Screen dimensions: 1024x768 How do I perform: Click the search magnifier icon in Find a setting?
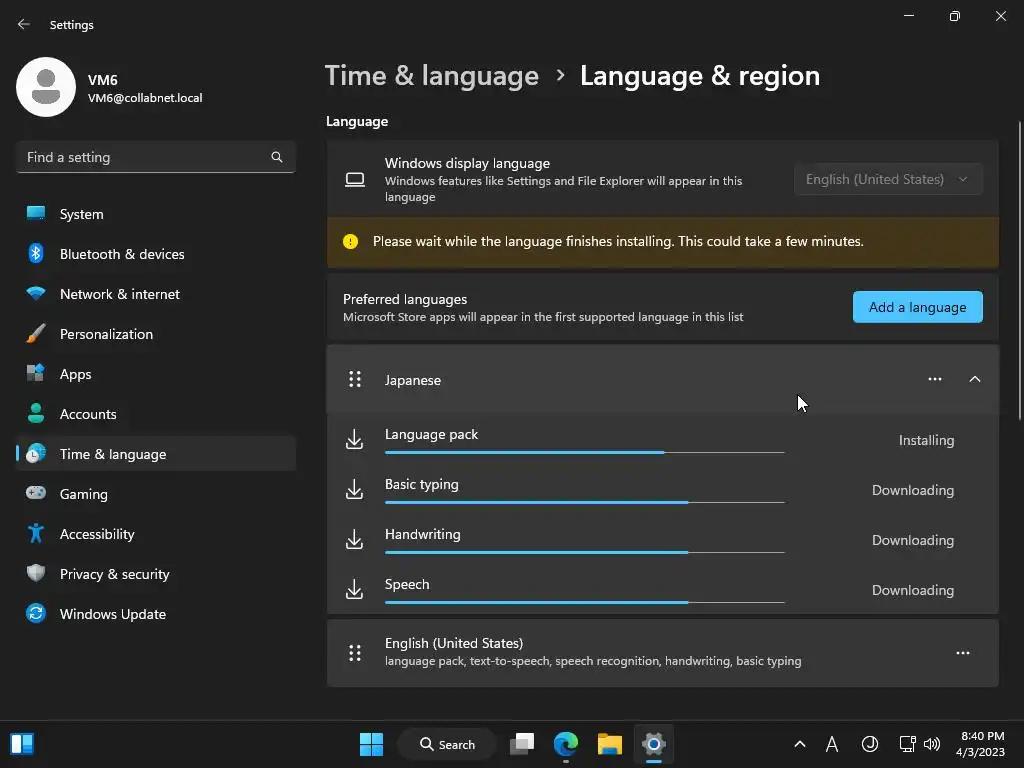pyautogui.click(x=277, y=157)
